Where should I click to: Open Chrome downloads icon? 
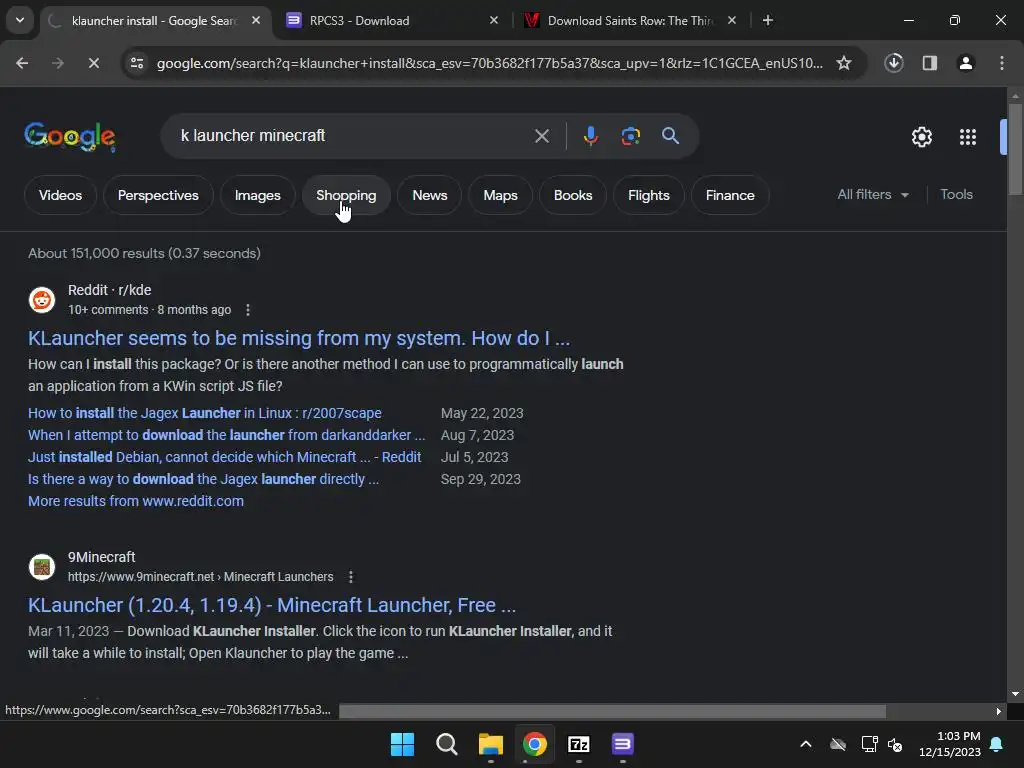894,63
